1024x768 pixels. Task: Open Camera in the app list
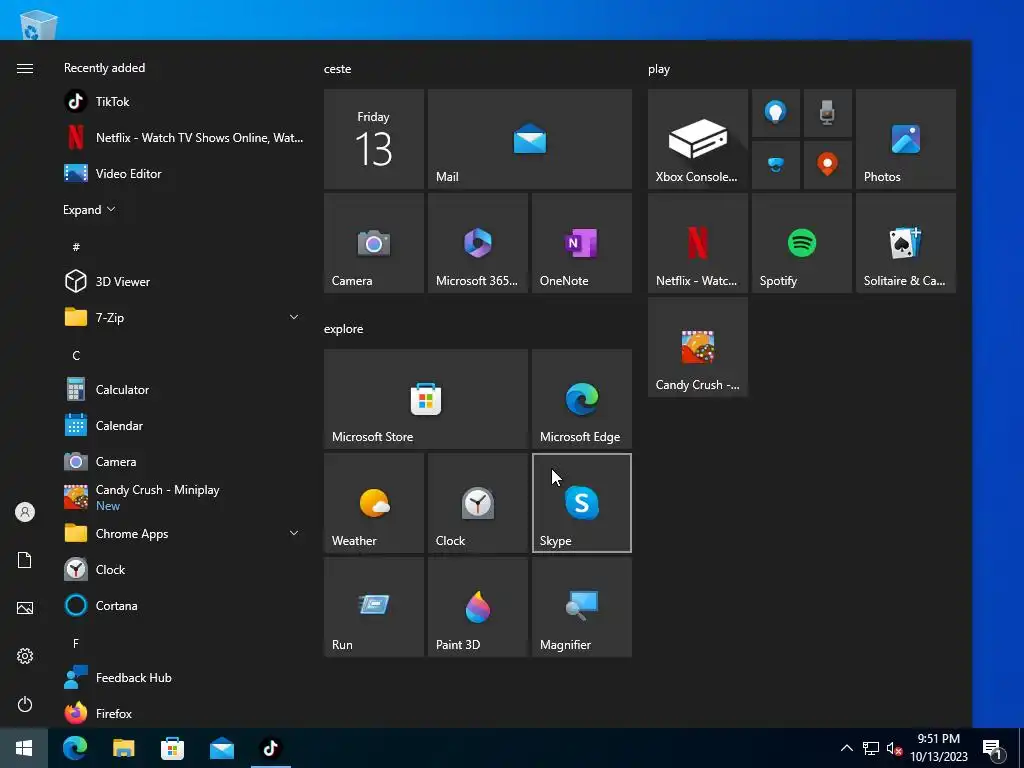tap(183, 461)
